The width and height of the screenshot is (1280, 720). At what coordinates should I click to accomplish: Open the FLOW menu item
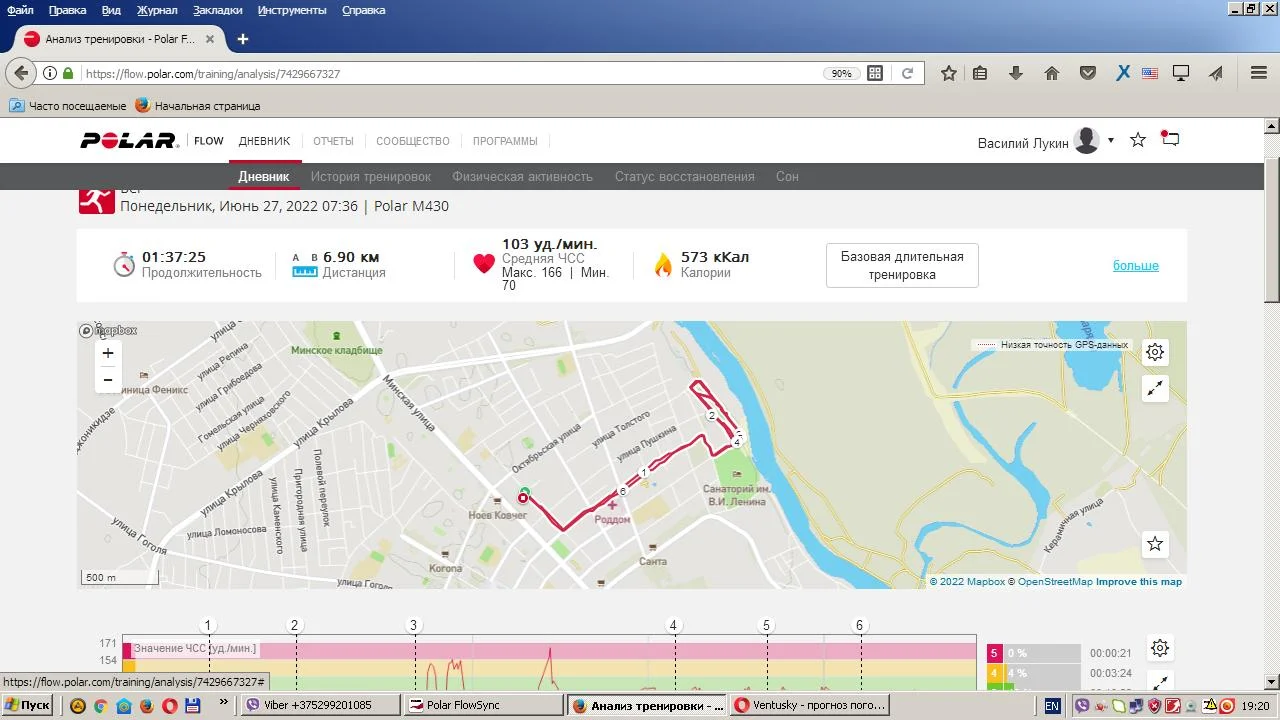coord(209,141)
